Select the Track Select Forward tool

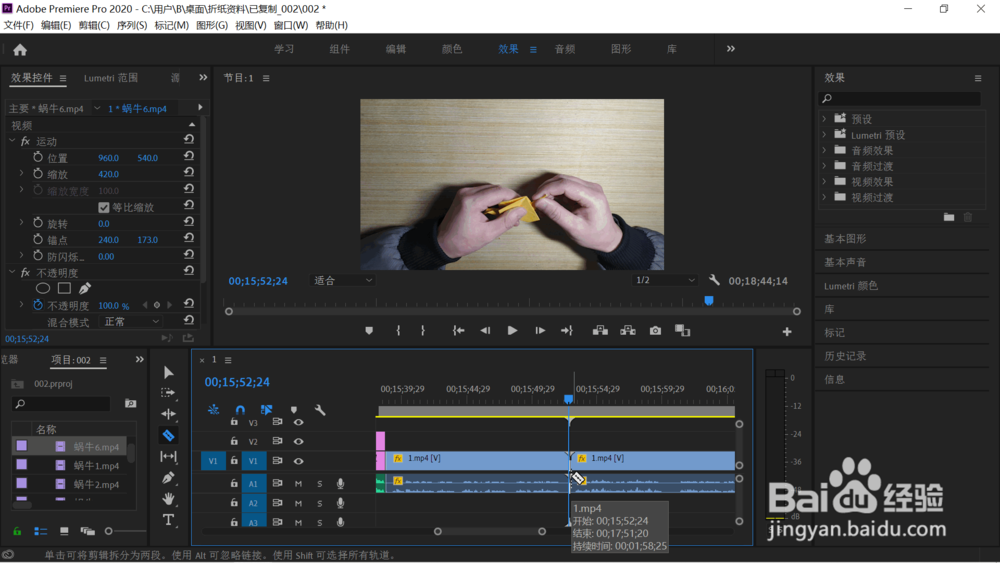(x=168, y=393)
